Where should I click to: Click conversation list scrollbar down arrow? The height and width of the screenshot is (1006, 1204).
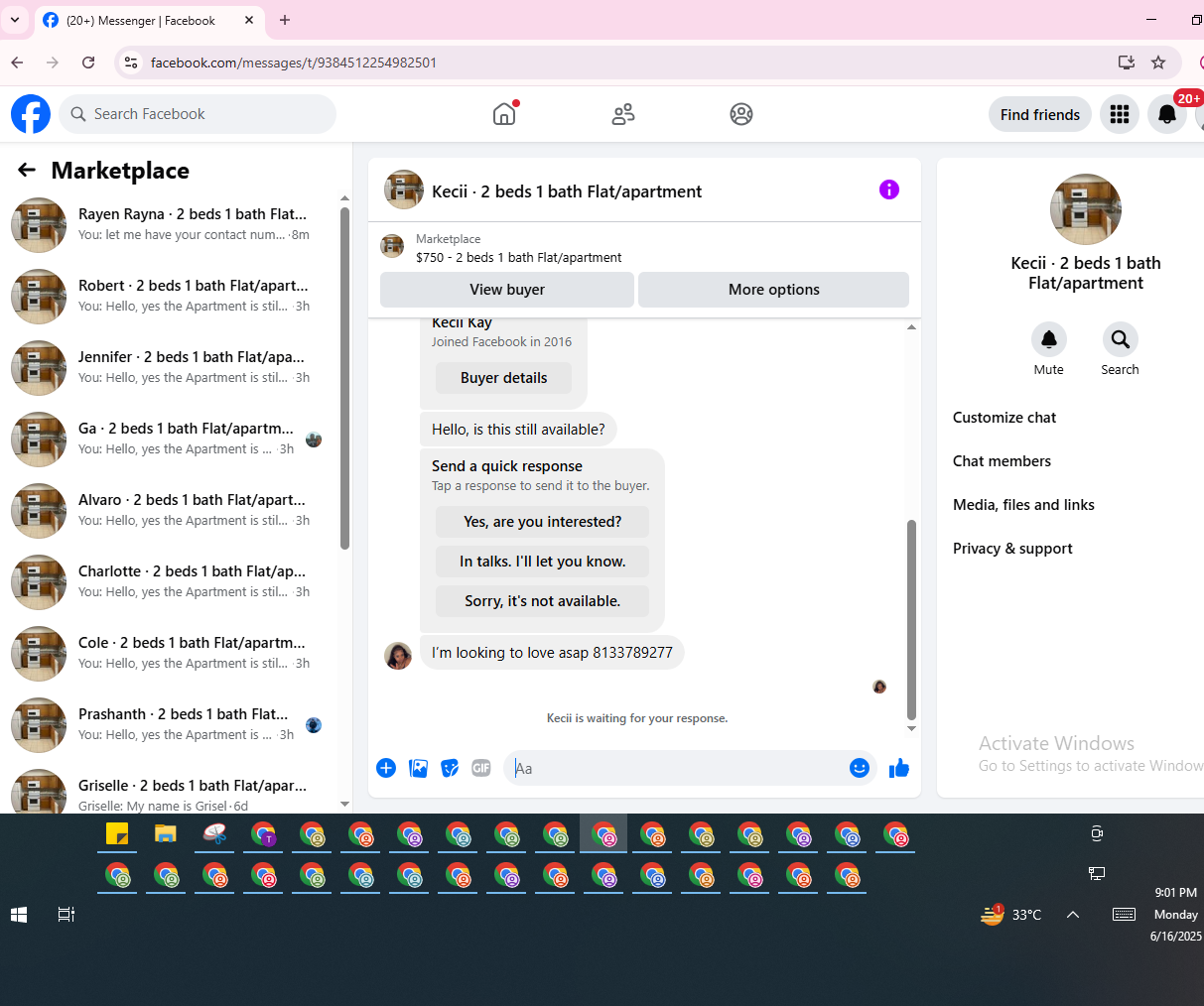(x=344, y=805)
